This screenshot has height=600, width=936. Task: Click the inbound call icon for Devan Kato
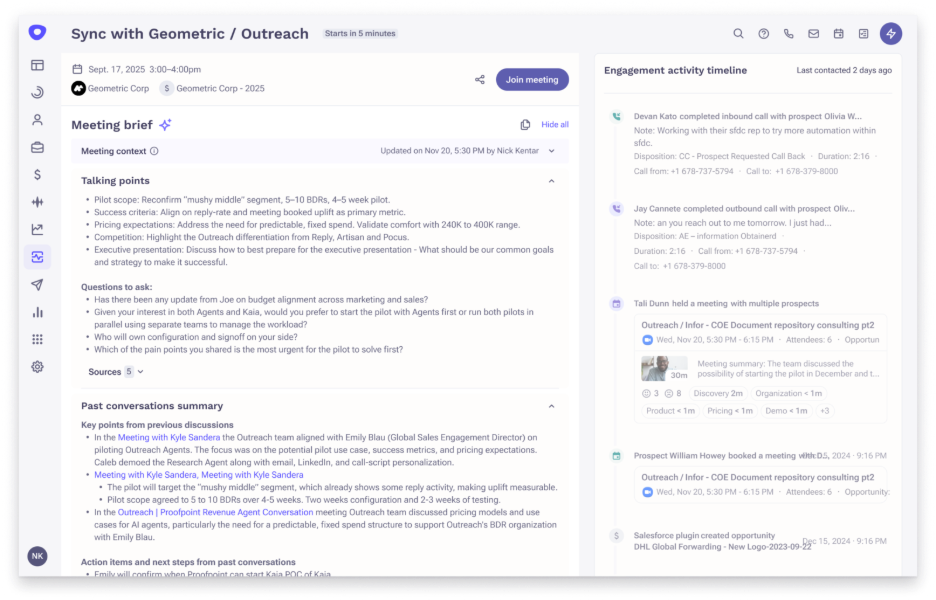(617, 116)
